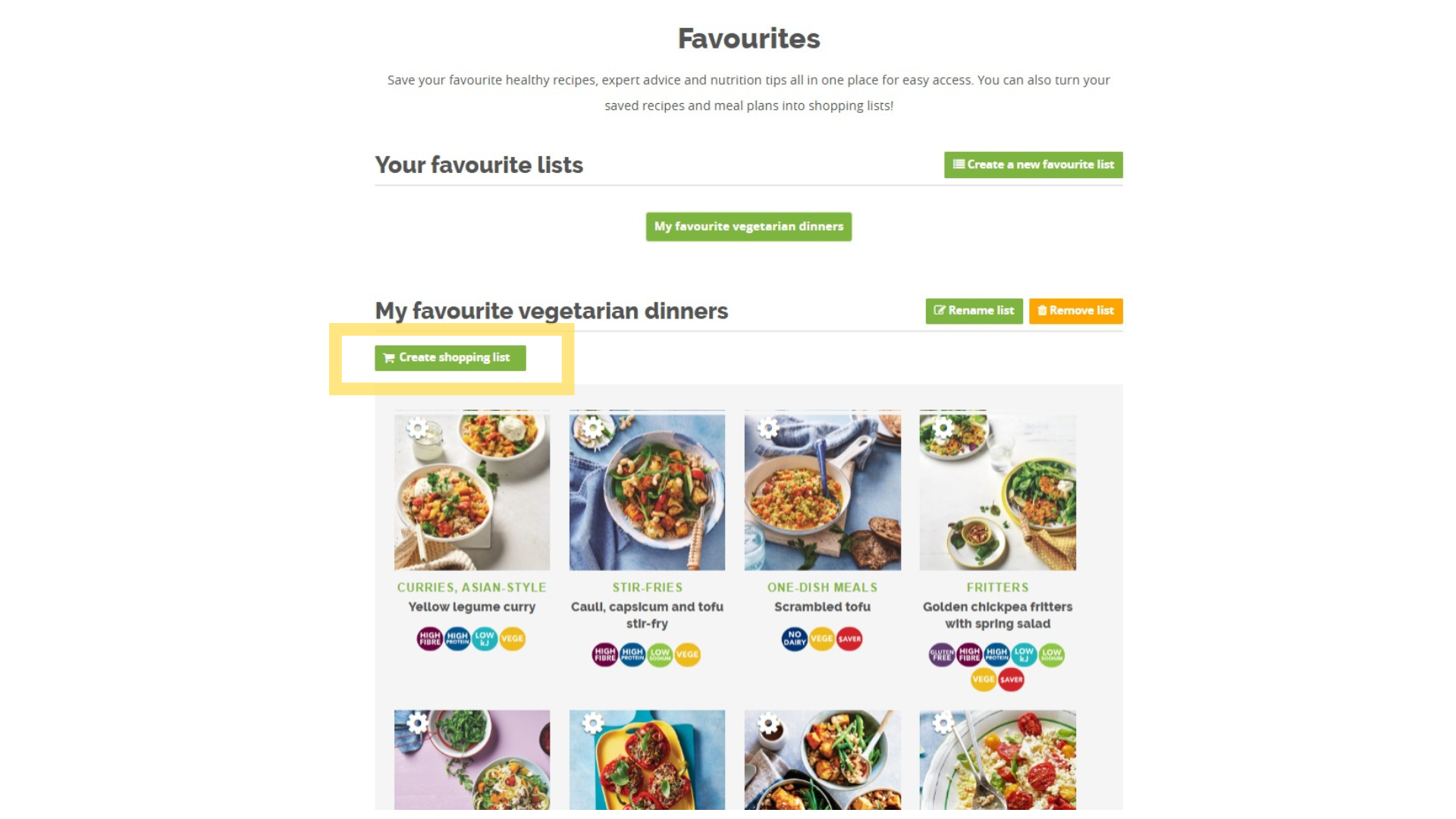The image size is (1456, 819).
Task: Click gear icon on Yellow legume curry
Action: pyautogui.click(x=417, y=428)
